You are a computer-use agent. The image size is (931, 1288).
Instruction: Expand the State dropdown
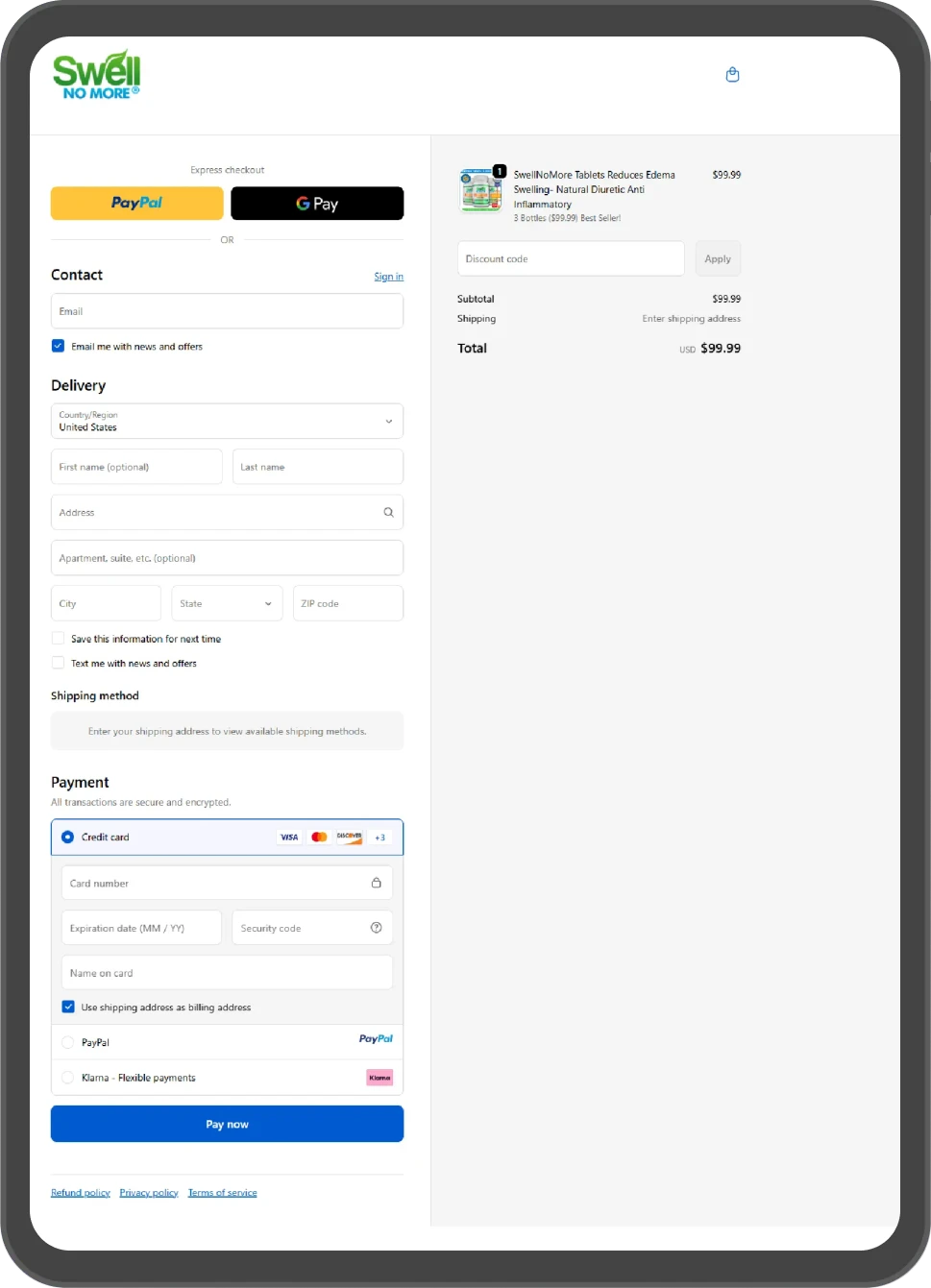pos(227,604)
